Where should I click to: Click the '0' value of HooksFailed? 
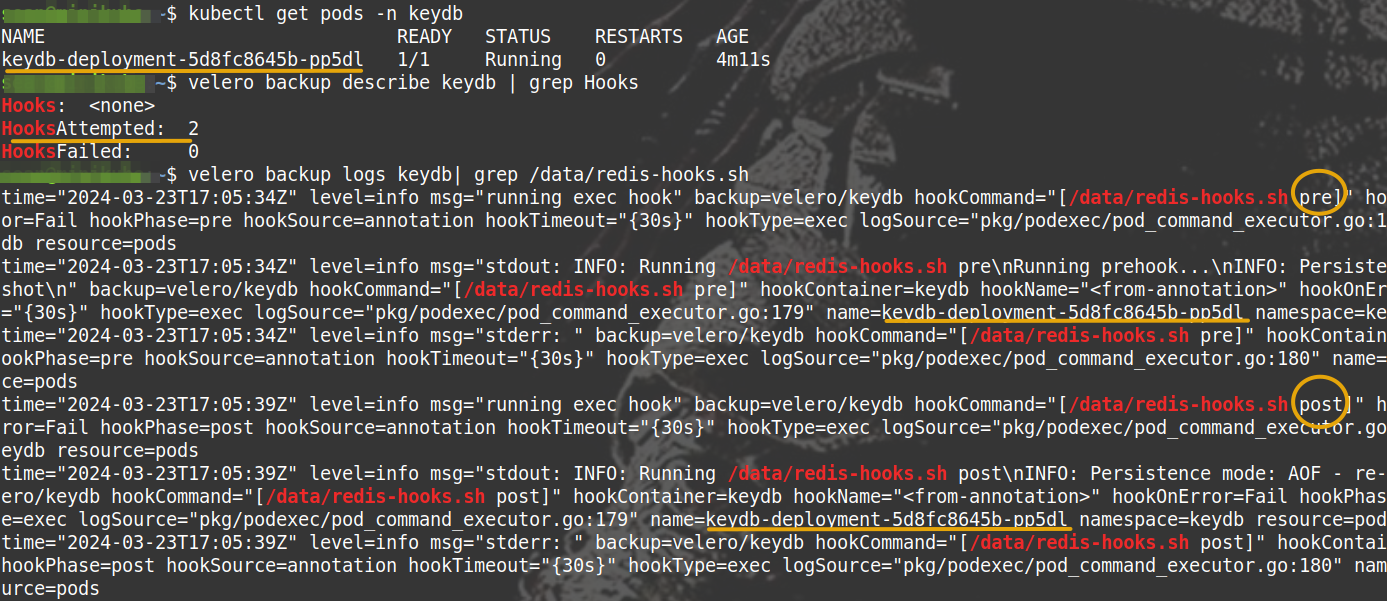[x=193, y=152]
